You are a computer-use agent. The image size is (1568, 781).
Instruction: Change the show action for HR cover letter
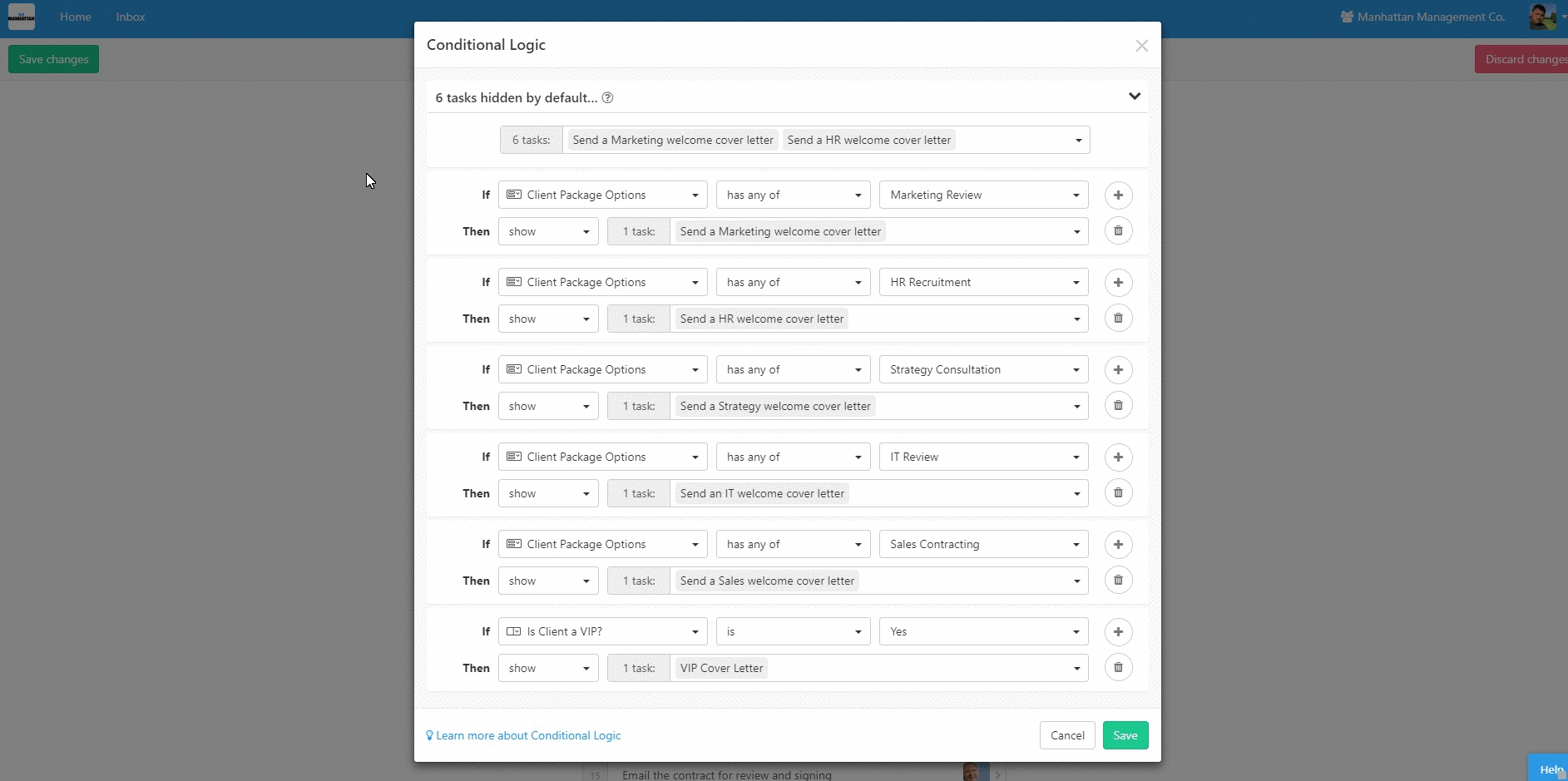tap(548, 319)
